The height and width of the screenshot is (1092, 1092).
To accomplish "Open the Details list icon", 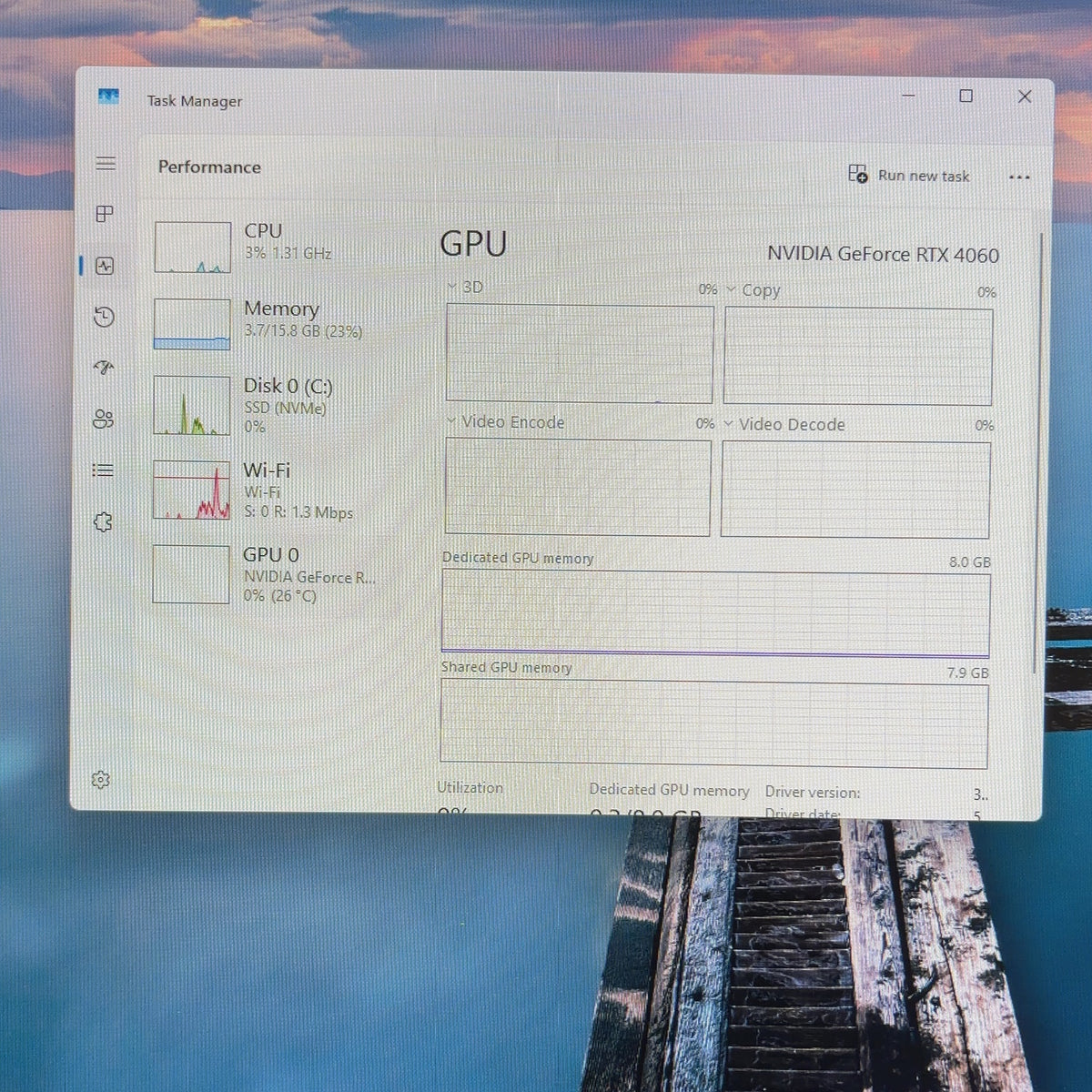I will click(103, 470).
